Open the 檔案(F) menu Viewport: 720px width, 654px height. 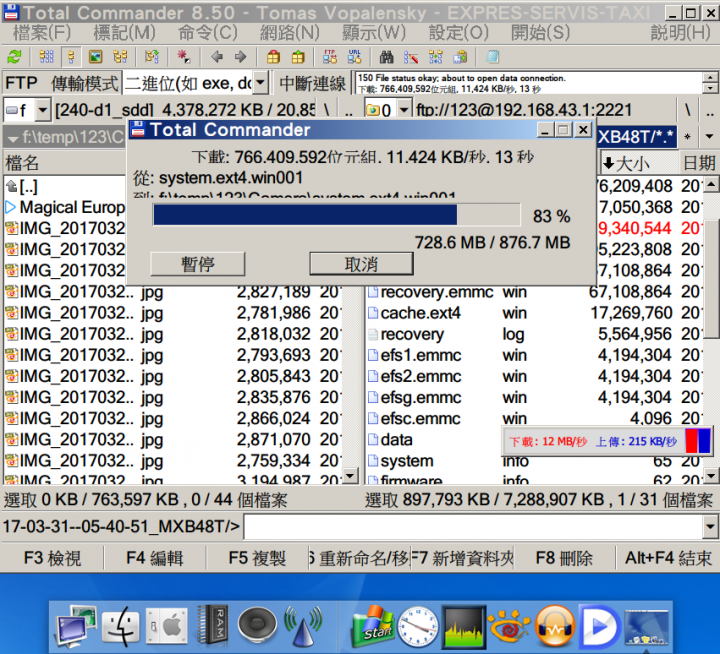coord(42,33)
